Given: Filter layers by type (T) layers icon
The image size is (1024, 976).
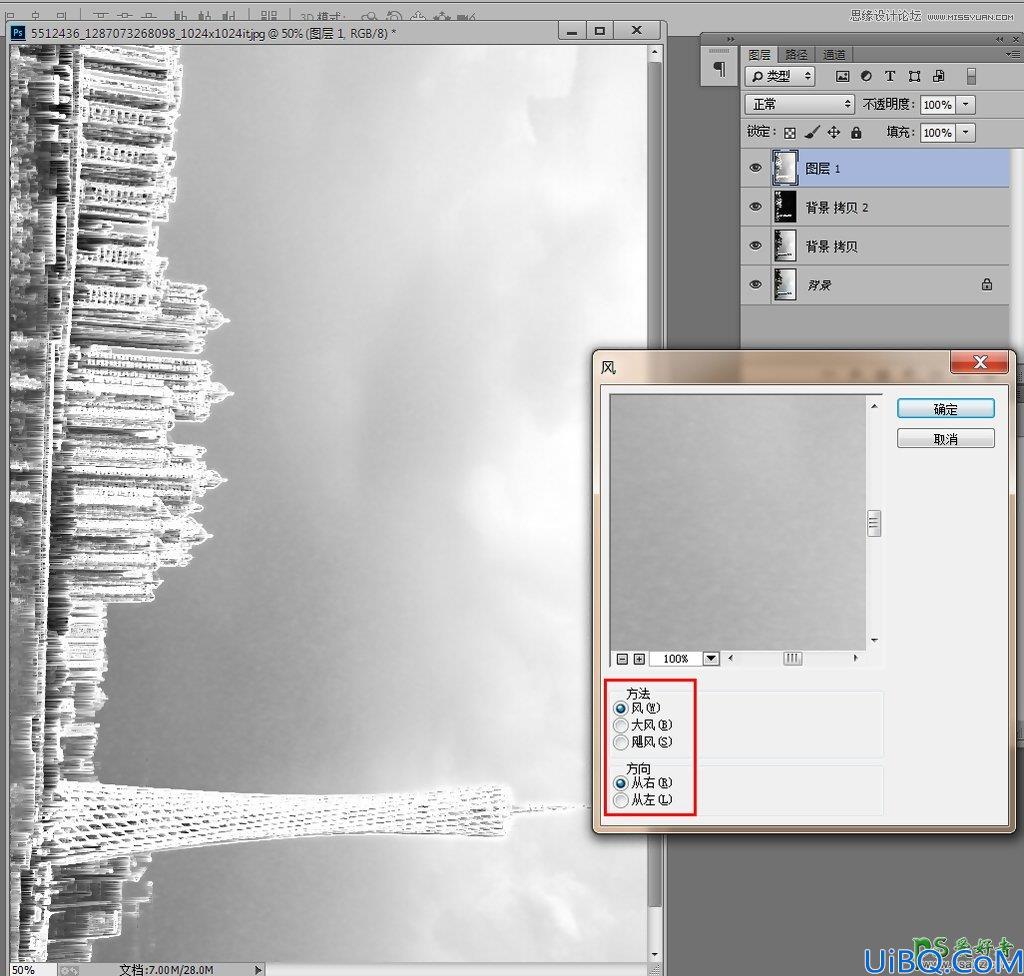Looking at the screenshot, I should coord(889,76).
